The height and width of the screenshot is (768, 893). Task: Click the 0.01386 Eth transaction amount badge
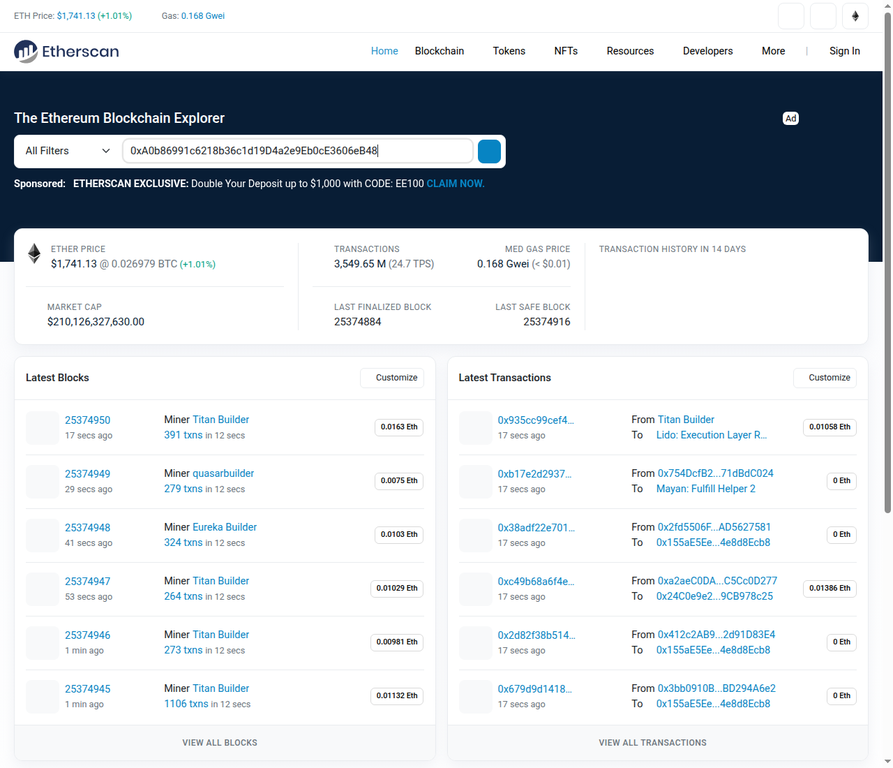830,588
